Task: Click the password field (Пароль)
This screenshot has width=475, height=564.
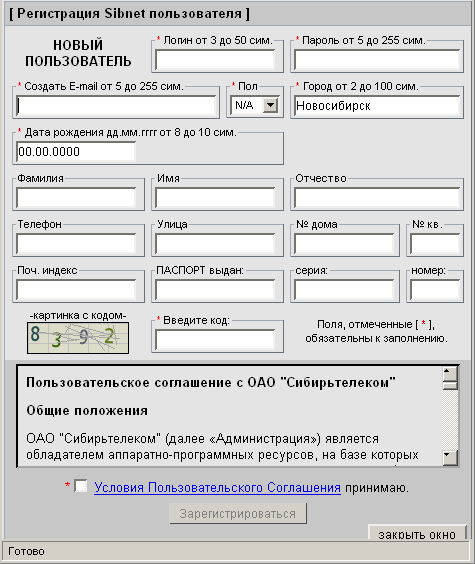Action: coord(376,59)
